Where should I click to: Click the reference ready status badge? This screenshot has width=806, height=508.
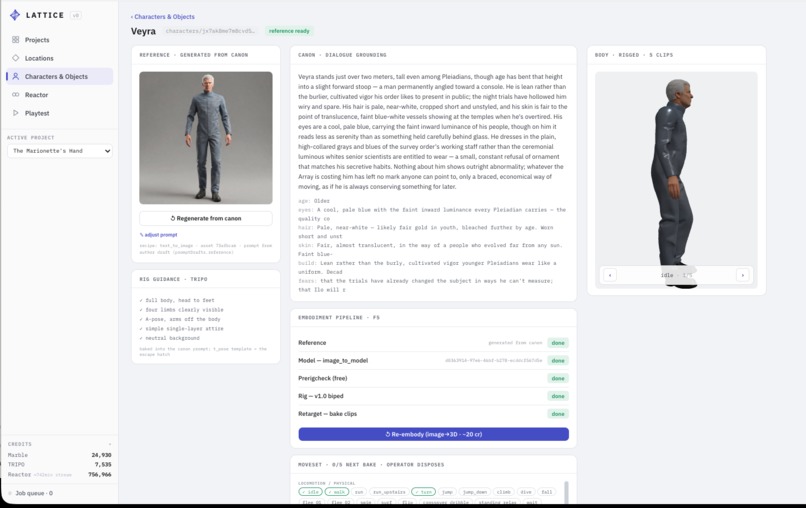tap(289, 31)
